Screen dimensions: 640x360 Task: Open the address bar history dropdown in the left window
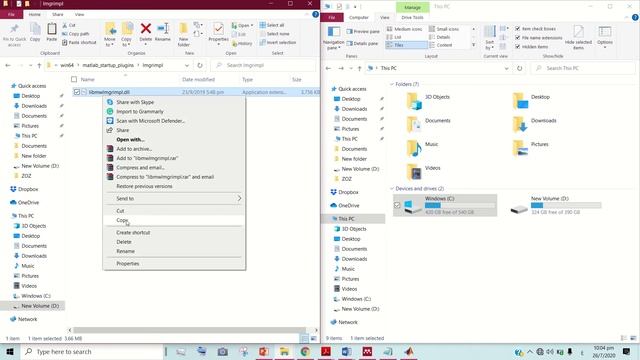187,65
